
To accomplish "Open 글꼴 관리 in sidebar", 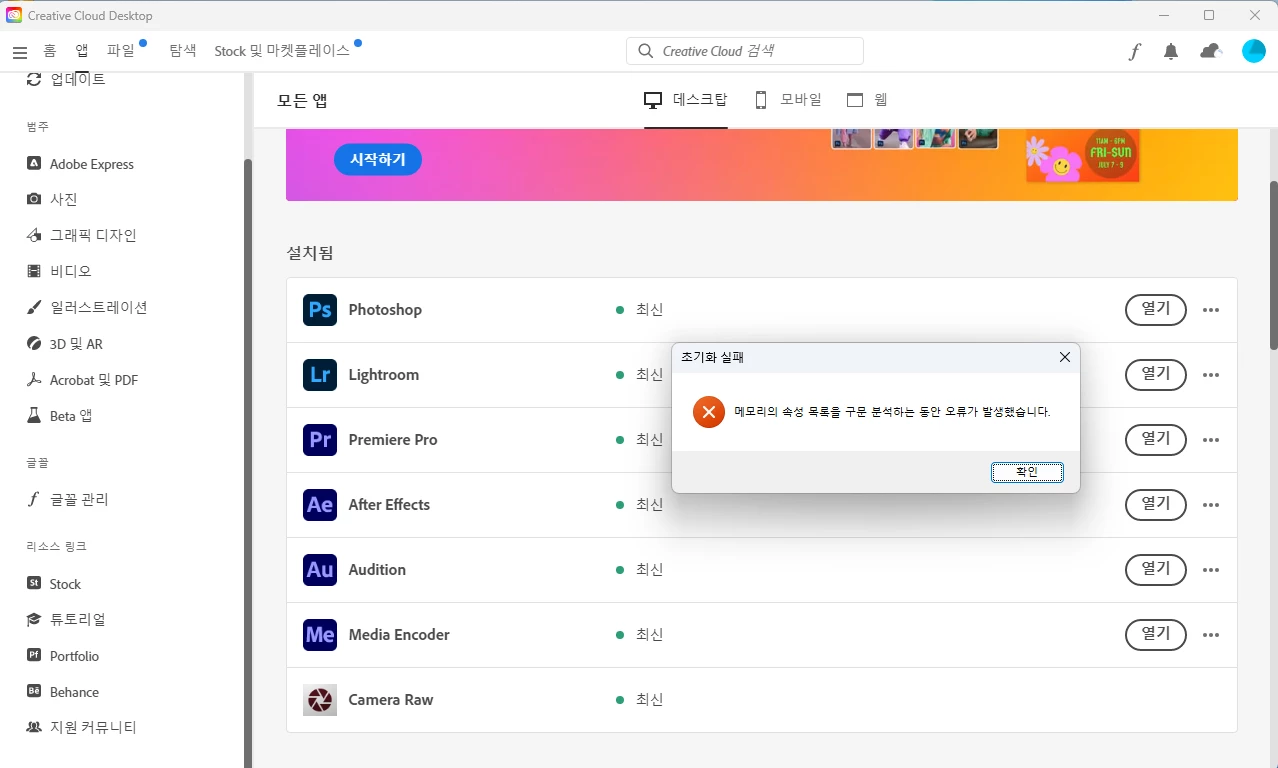I will (68, 500).
